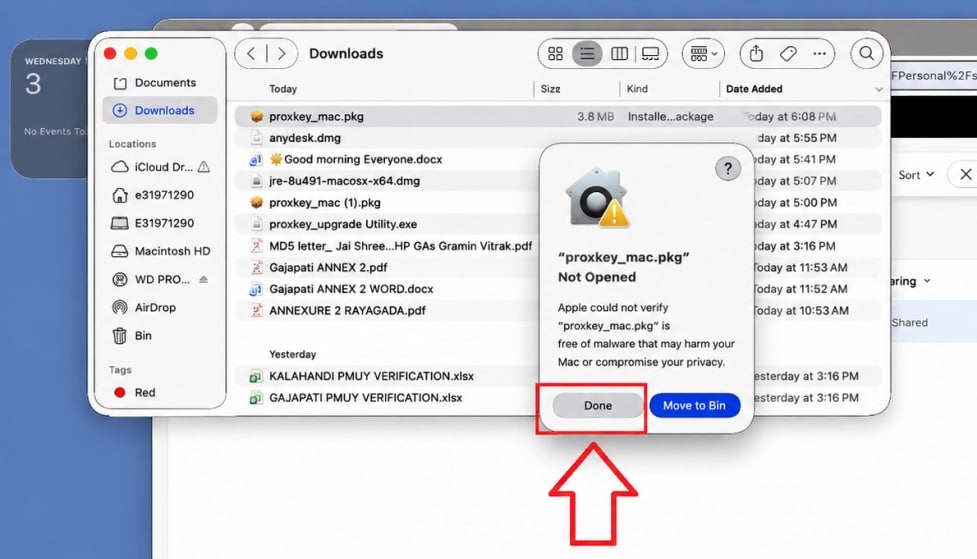This screenshot has width=977, height=559.
Task: Select Gajapati ANNEX 2.pdf file
Action: (x=328, y=267)
